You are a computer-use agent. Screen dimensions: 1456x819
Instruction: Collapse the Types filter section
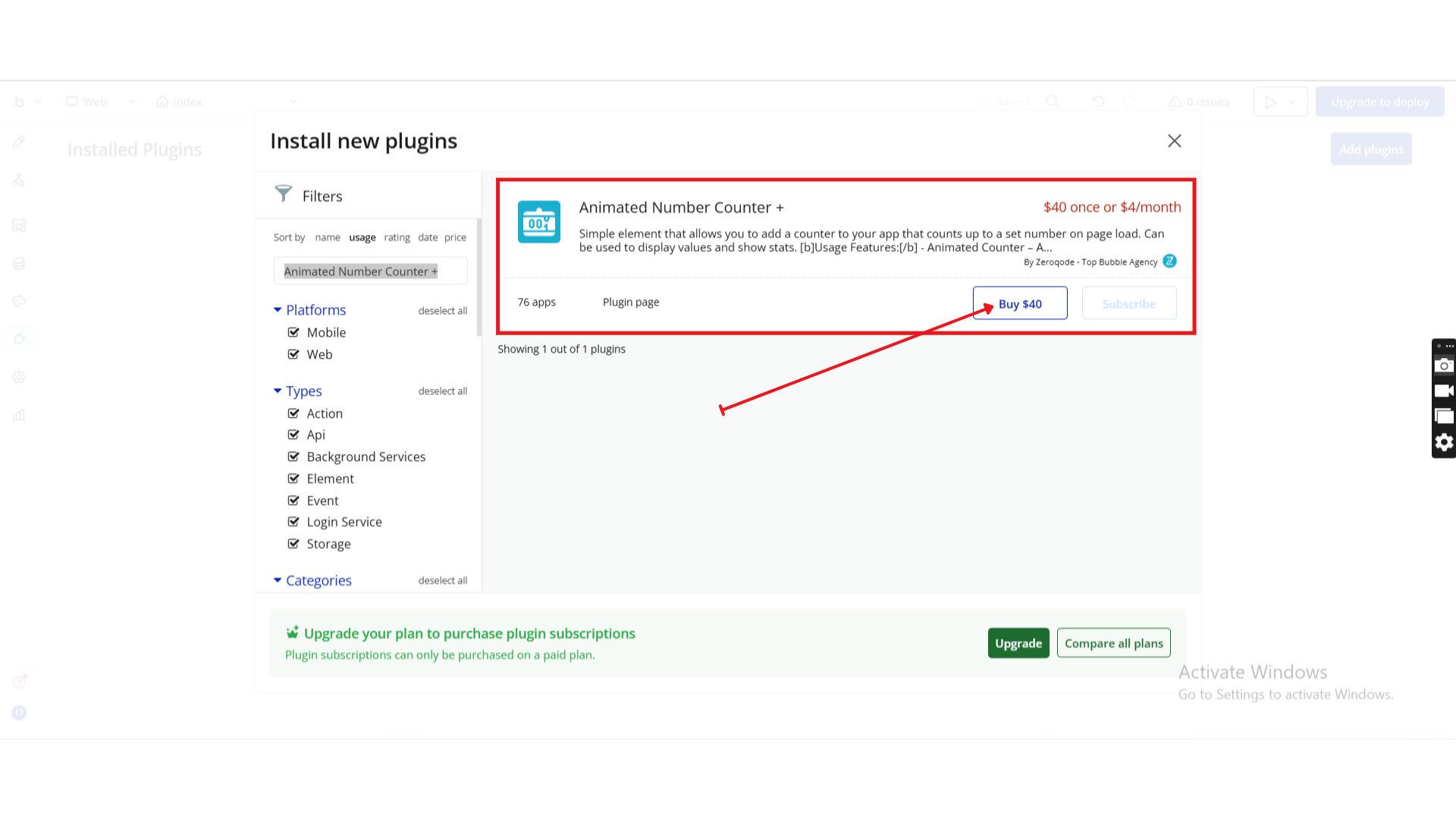tap(278, 391)
